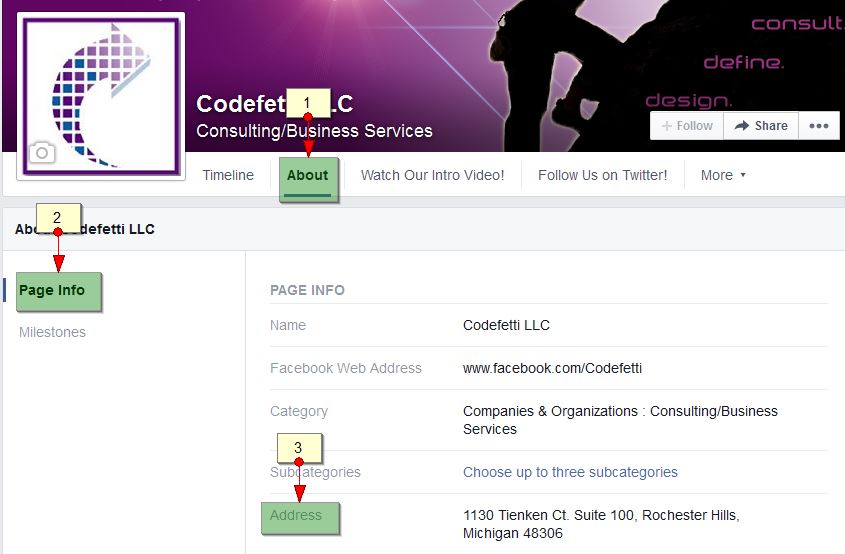Screen dimensions: 845x554
Task: Switch to the About tab
Action: (x=308, y=175)
